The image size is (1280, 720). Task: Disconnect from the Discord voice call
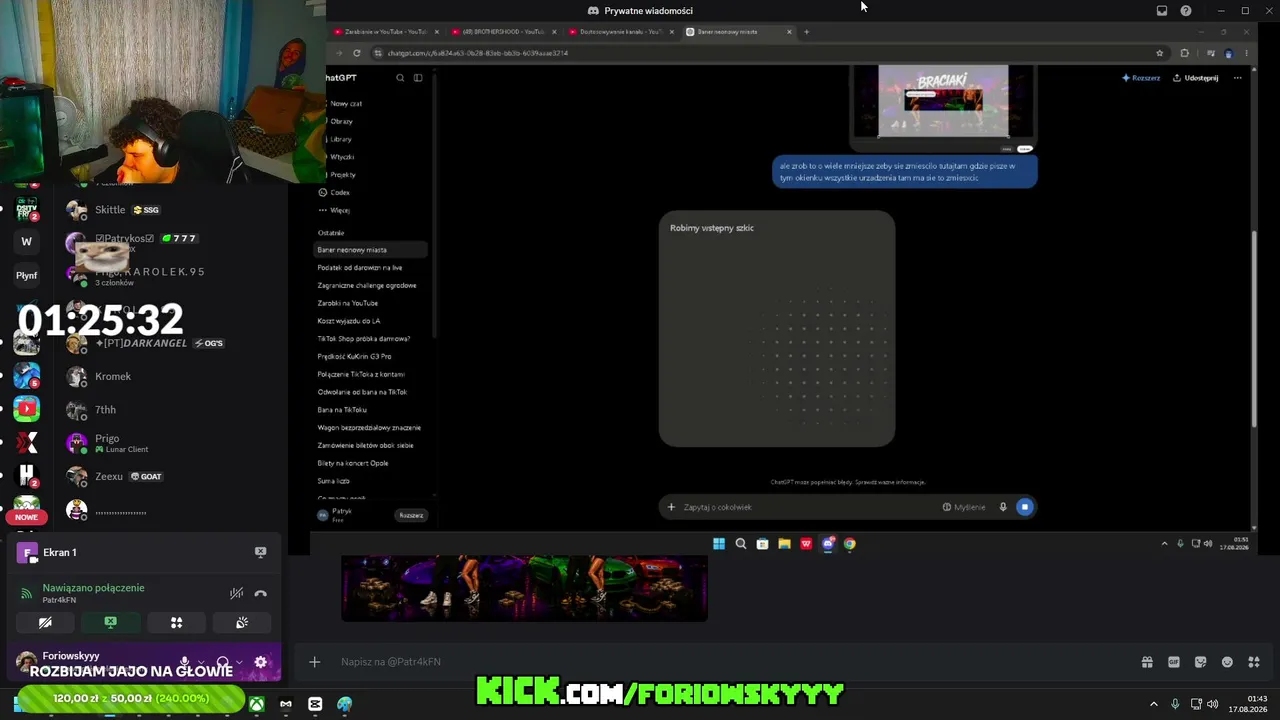(261, 594)
